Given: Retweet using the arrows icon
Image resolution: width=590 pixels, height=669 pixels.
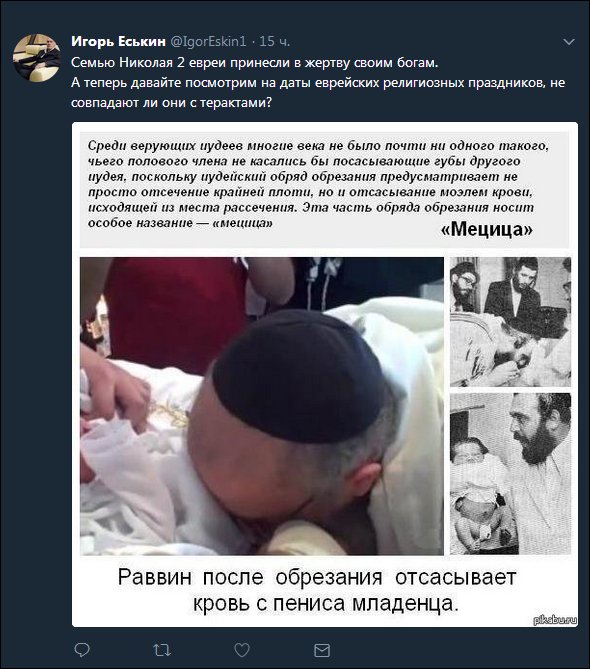Looking at the screenshot, I should 162,650.
